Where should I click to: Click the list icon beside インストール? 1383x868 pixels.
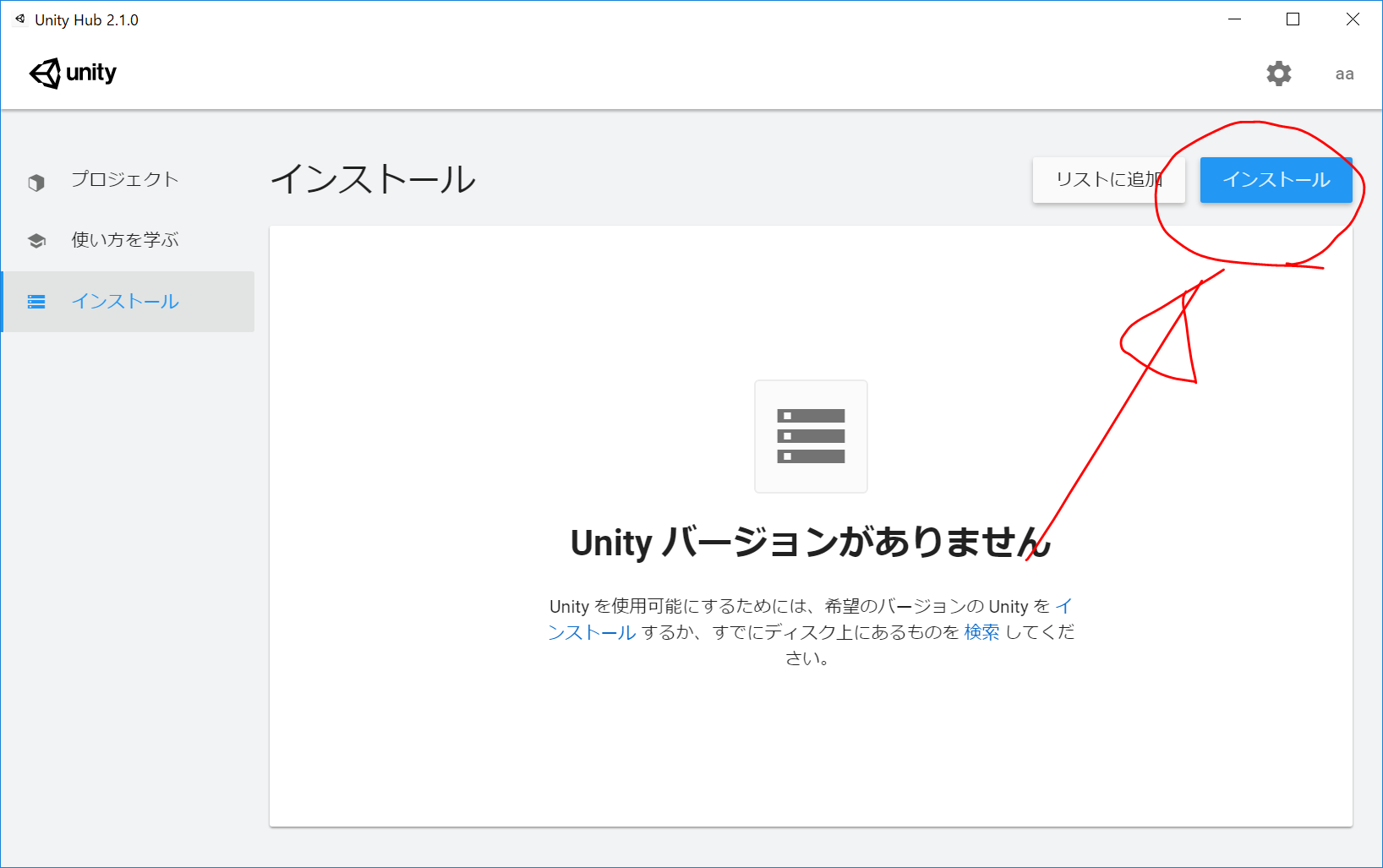pos(36,302)
